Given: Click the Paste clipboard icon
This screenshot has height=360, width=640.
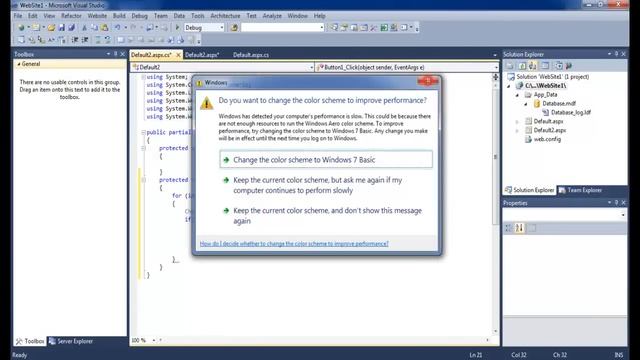Looking at the screenshot, I should click(104, 28).
